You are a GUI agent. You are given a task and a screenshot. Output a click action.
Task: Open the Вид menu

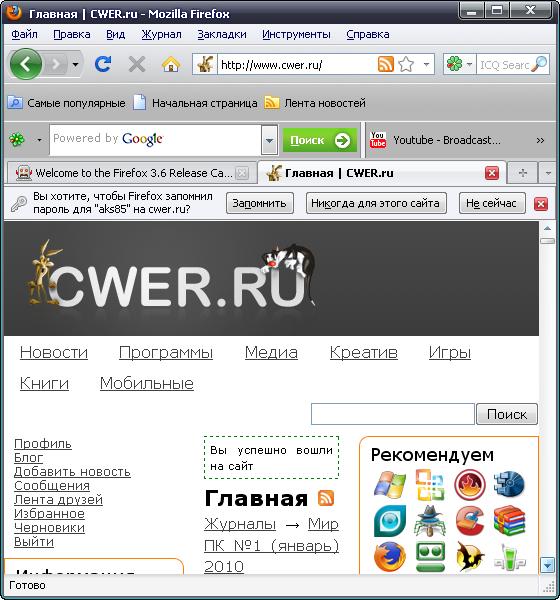(116, 34)
